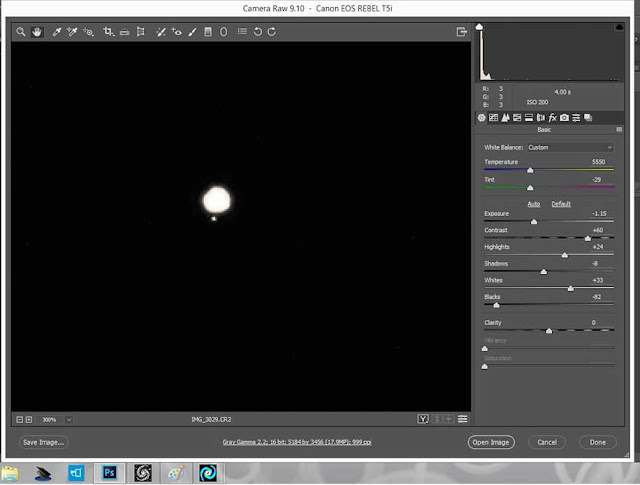Click the Shadows slider handle
This screenshot has width=640, height=485.
point(544,271)
